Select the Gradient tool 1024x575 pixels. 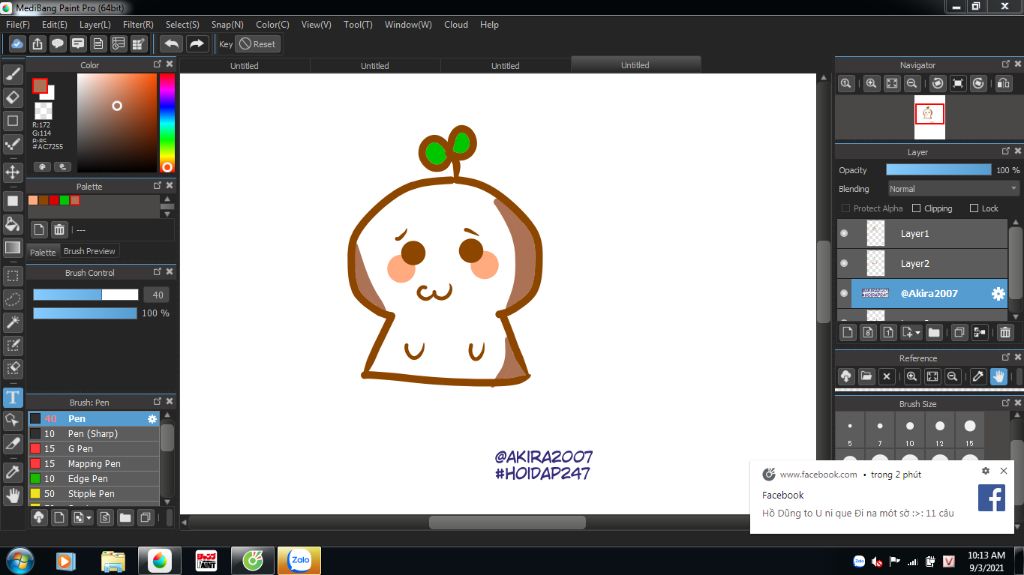click(12, 248)
